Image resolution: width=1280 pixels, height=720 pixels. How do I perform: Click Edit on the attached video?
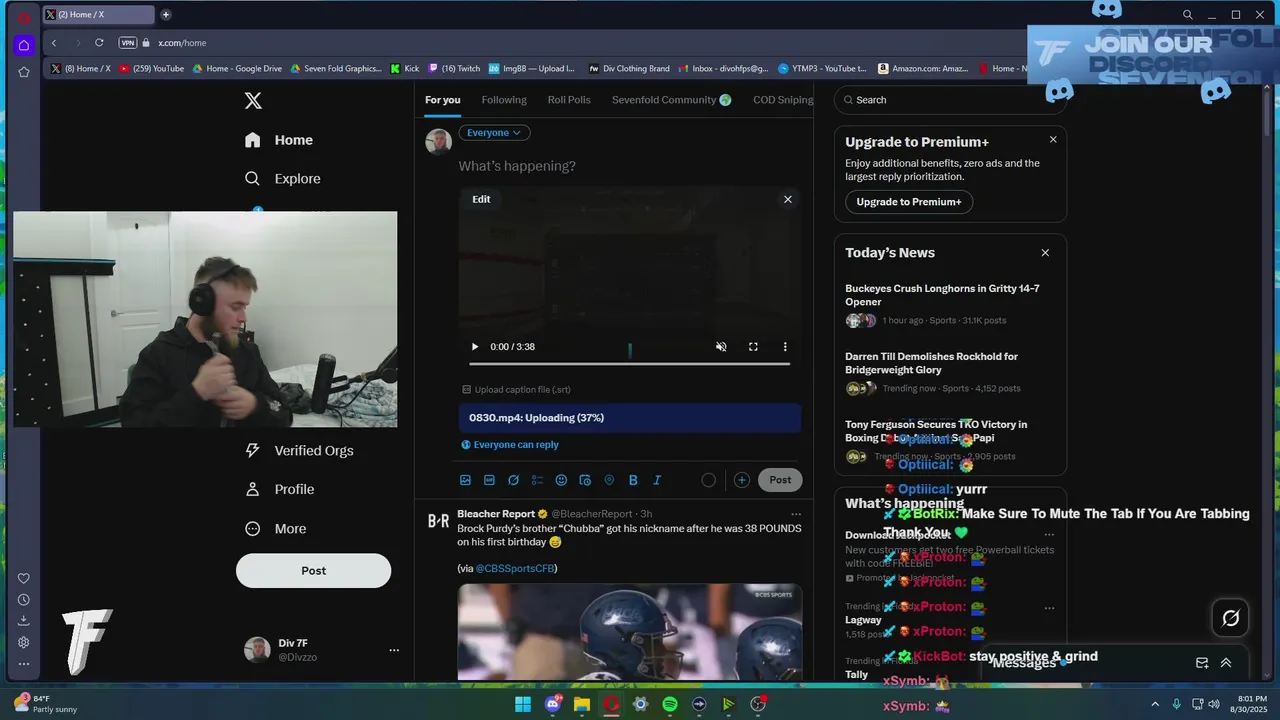click(x=481, y=199)
